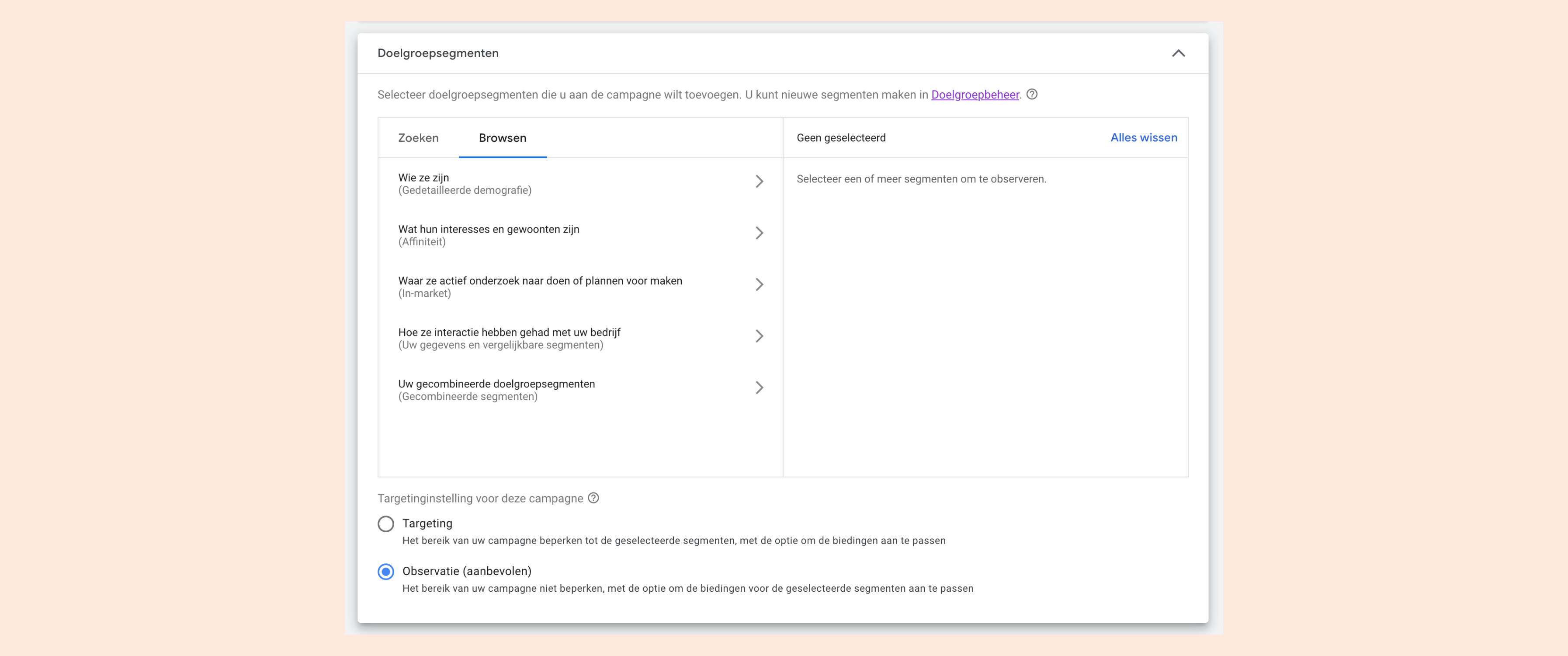Collapse the Doelgroepsegmenten panel with the chevron
This screenshot has height=656, width=1568.
click(x=1178, y=54)
